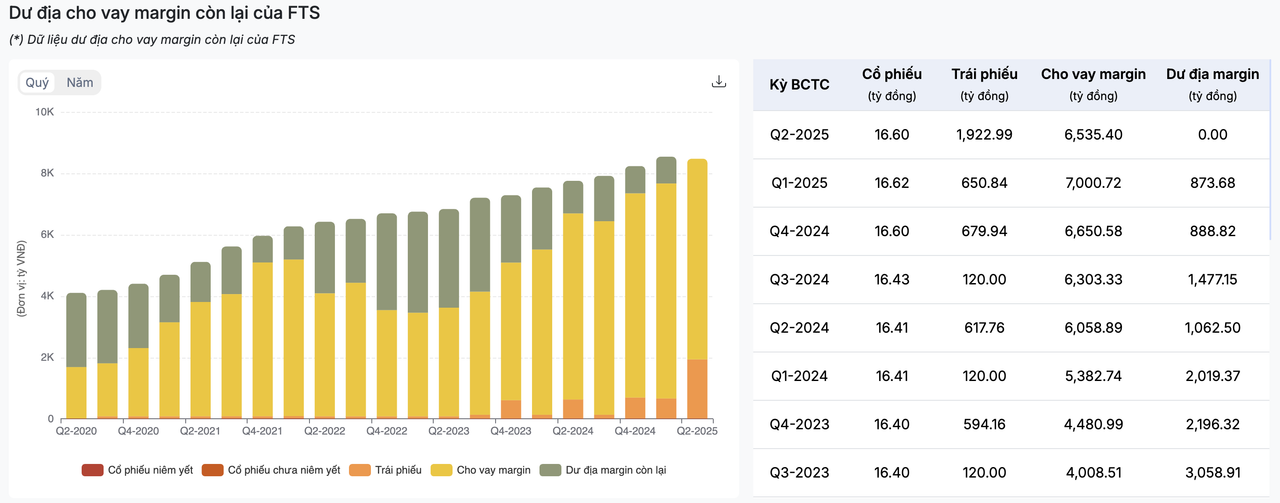Select the Q3-2024 table row label
This screenshot has height=503, width=1280.
pos(799,280)
